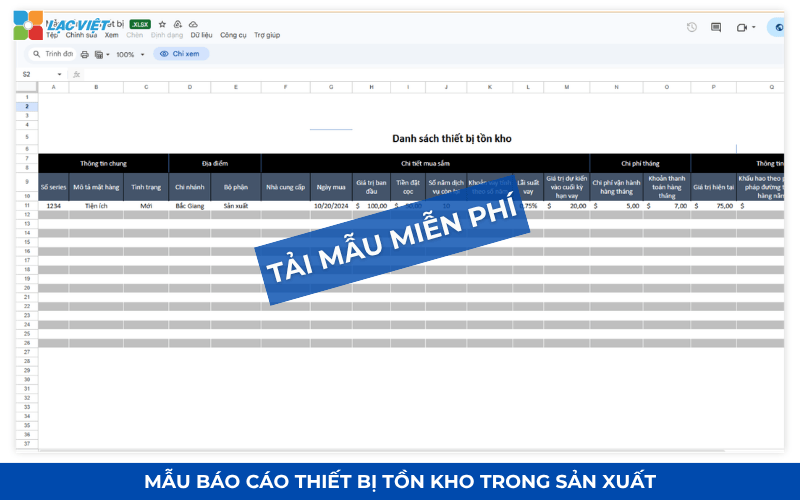800x500 pixels.
Task: Click cell containing "Mới"
Action: 146,206
